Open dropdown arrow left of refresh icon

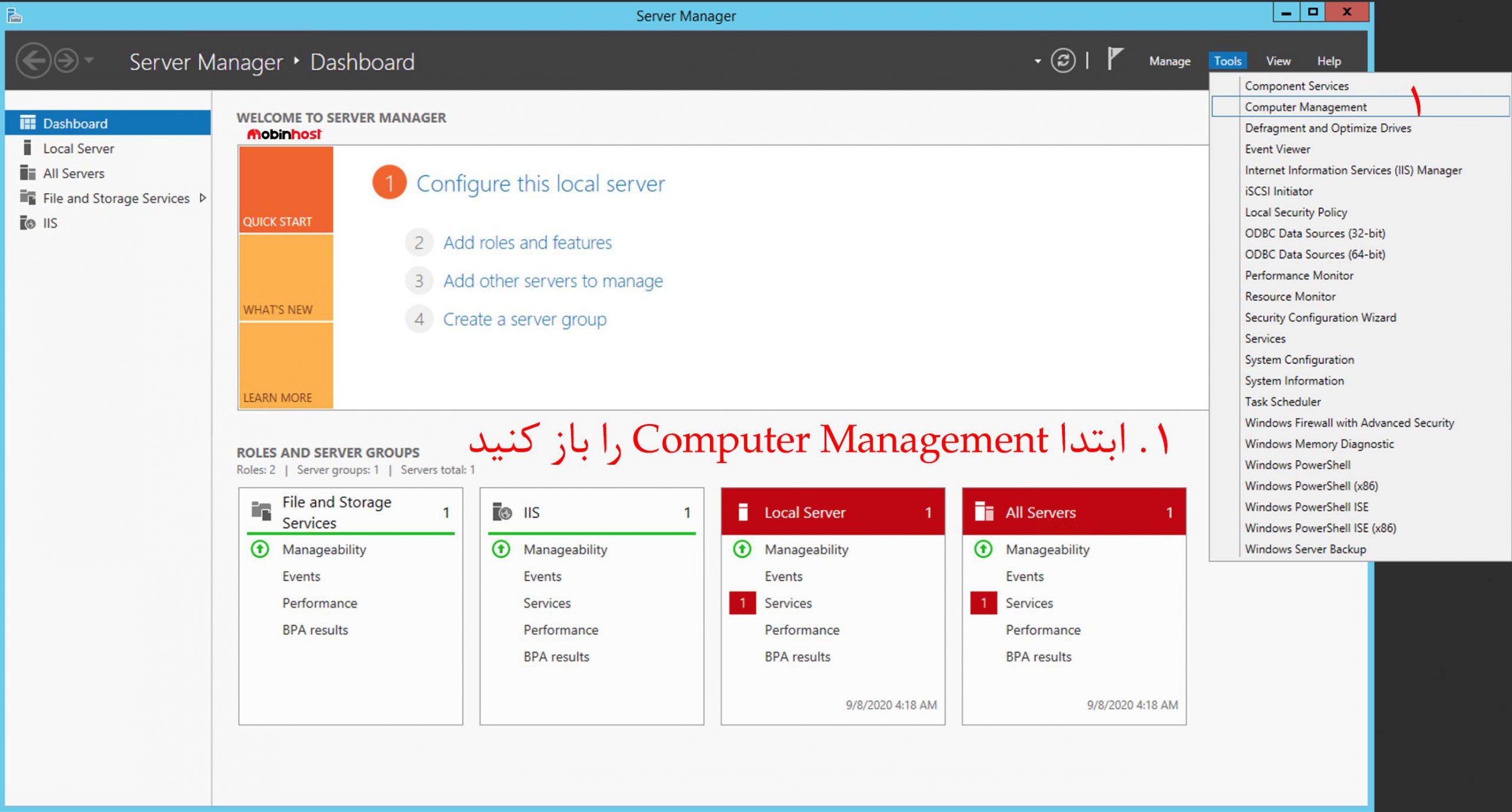[1038, 61]
